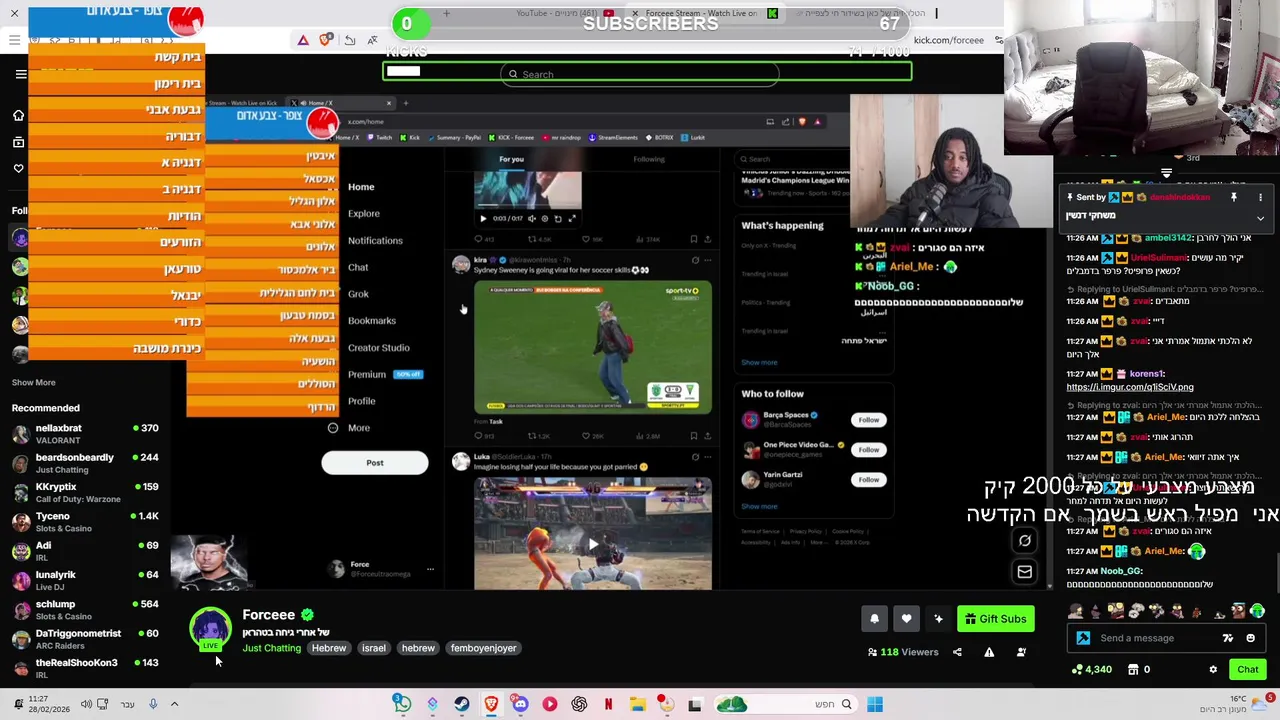Open chat settings gear
The image size is (1280, 720).
[x=1213, y=670]
